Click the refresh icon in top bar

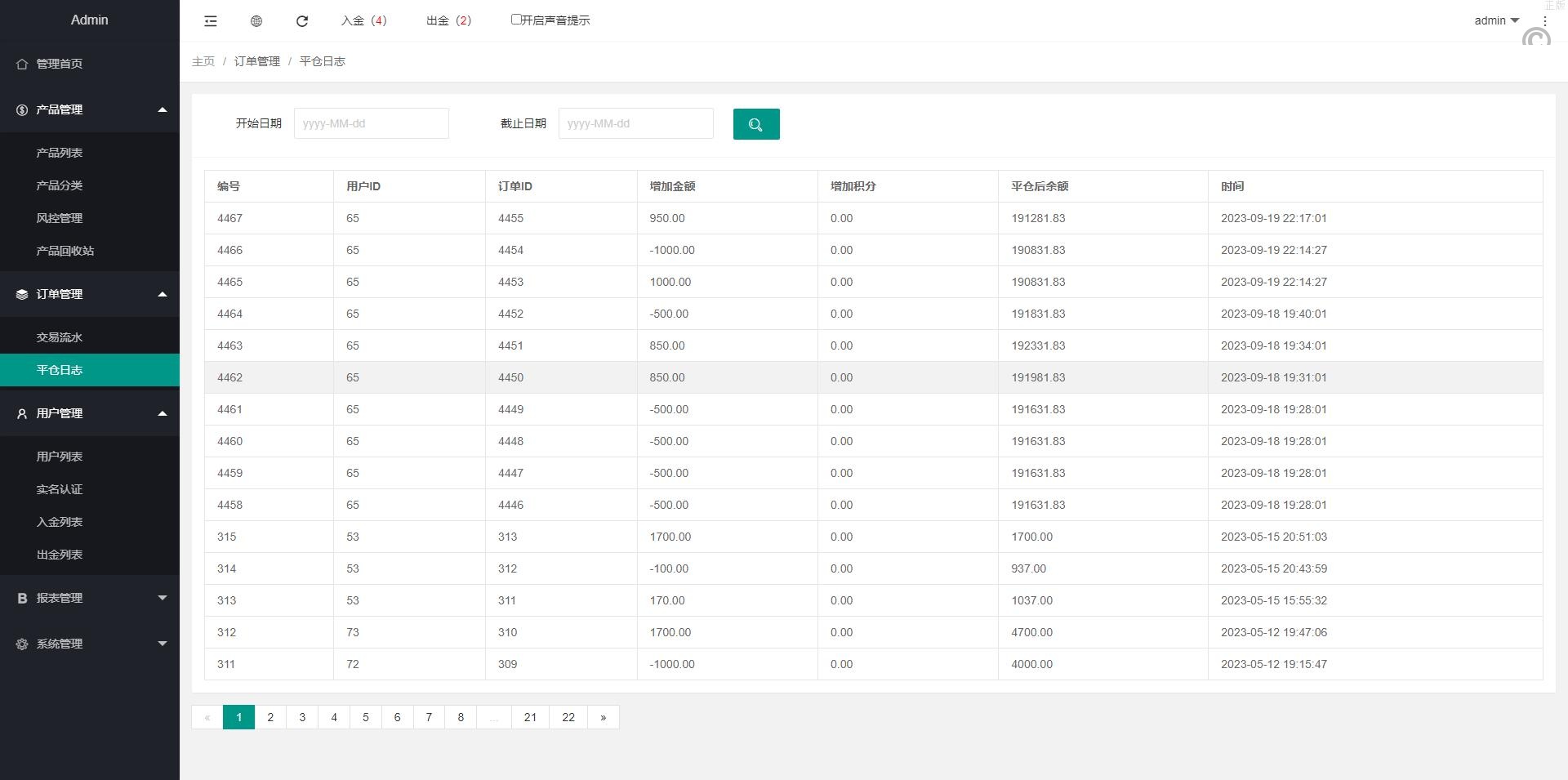pyautogui.click(x=302, y=21)
